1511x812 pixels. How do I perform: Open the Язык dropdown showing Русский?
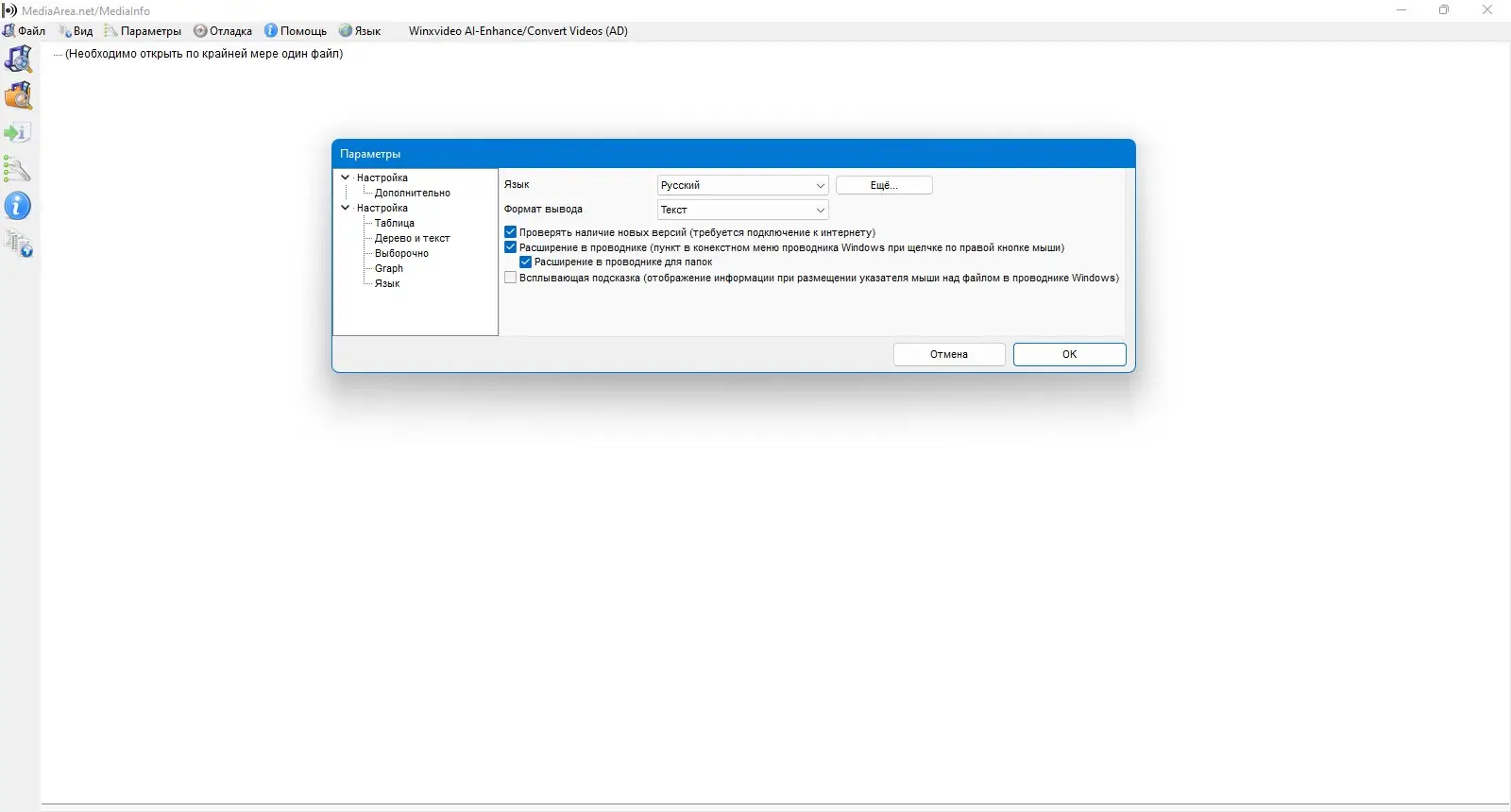pyautogui.click(x=742, y=185)
